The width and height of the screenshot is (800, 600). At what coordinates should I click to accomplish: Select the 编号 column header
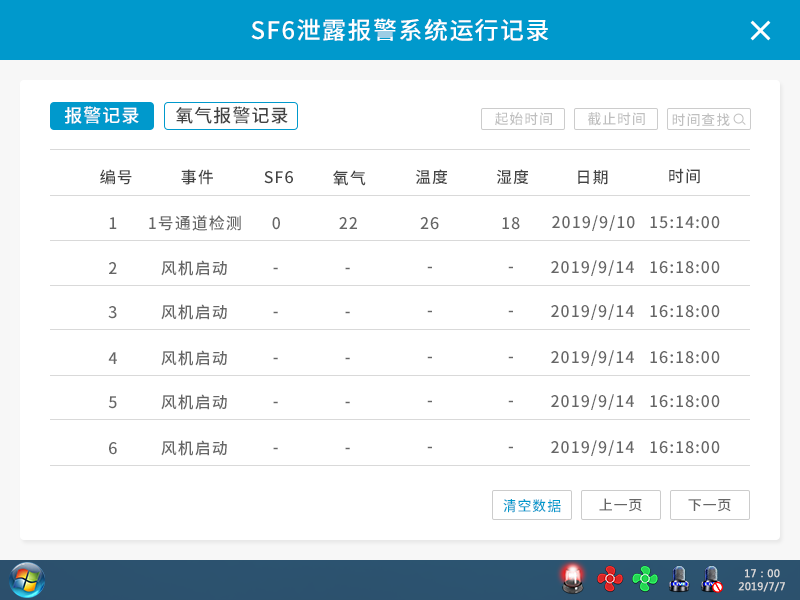(x=116, y=177)
